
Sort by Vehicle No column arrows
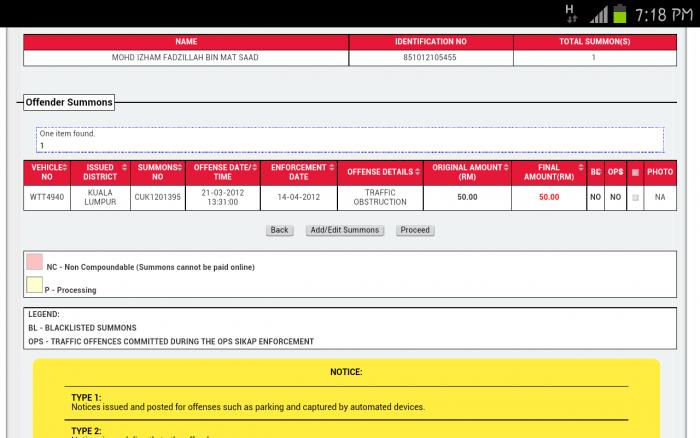click(65, 167)
